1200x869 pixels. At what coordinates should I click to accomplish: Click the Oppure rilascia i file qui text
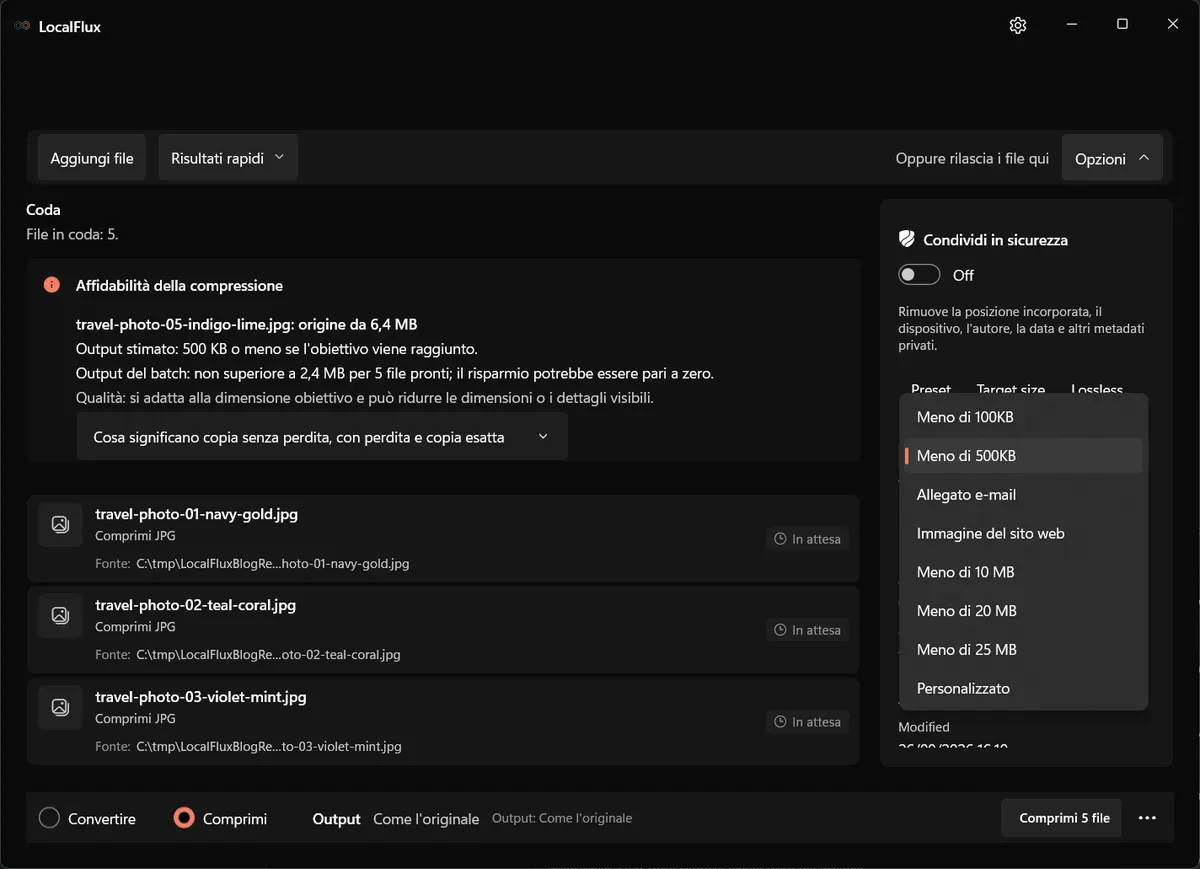[x=972, y=158]
